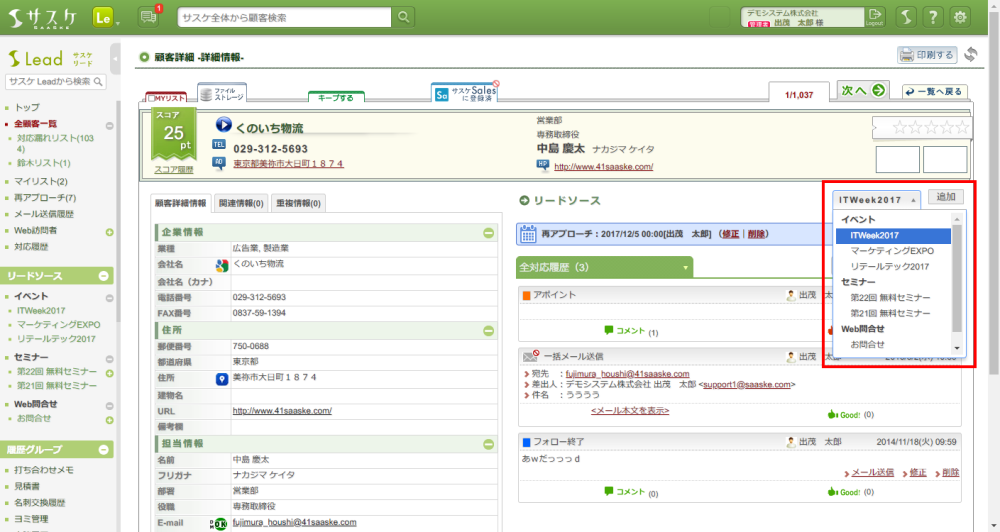
Task: Collapse the 企業情報 section with minus toggle
Action: pyautogui.click(x=488, y=232)
